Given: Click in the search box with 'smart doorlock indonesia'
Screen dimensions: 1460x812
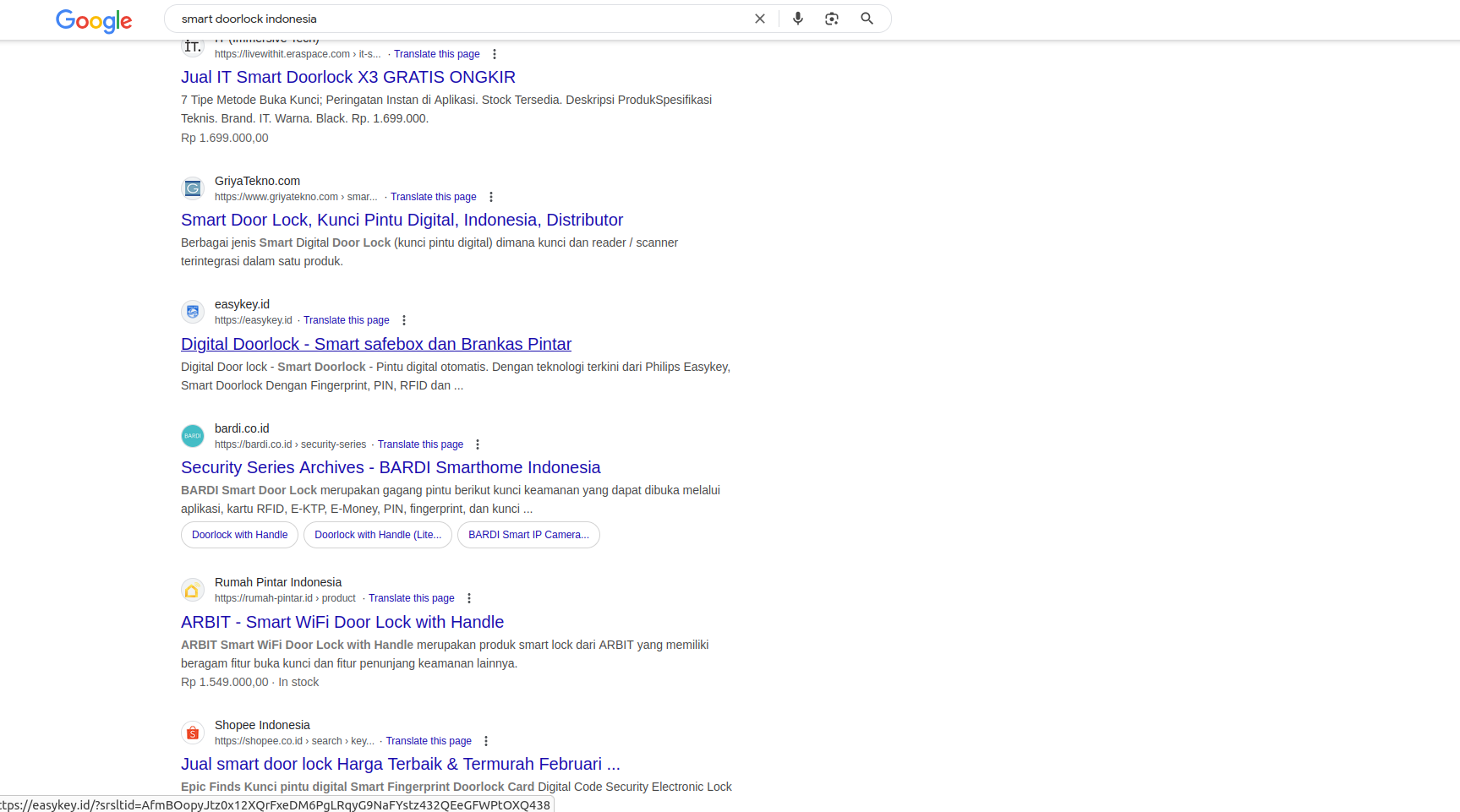Looking at the screenshot, I should tap(461, 19).
